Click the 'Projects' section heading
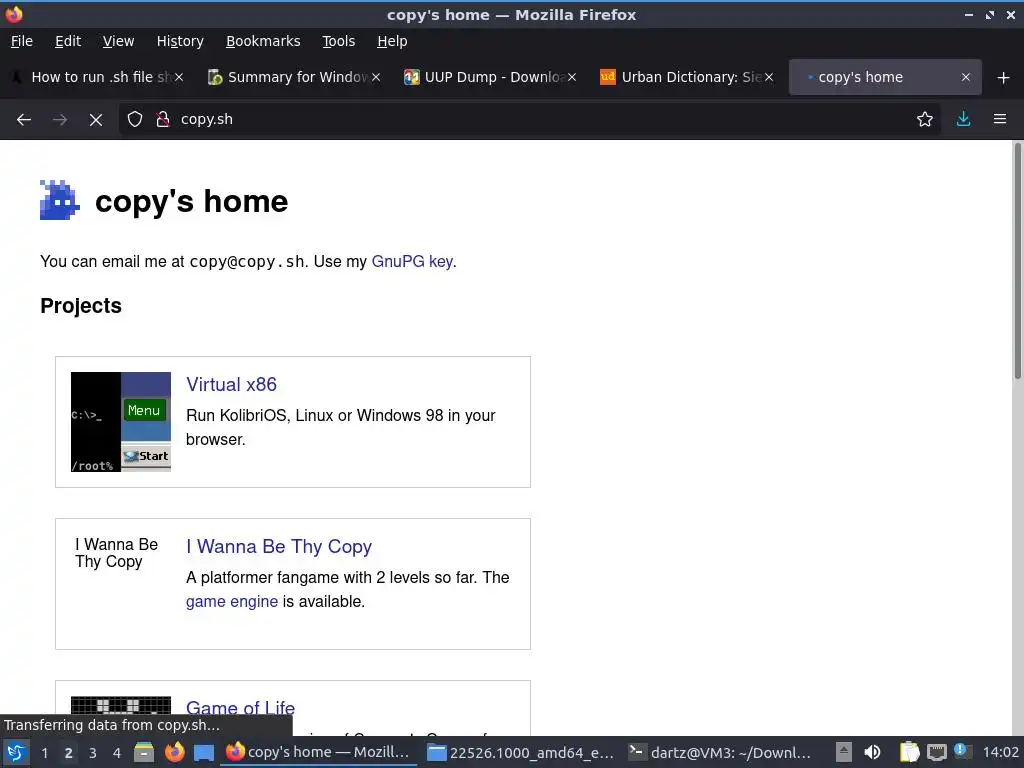 (81, 306)
